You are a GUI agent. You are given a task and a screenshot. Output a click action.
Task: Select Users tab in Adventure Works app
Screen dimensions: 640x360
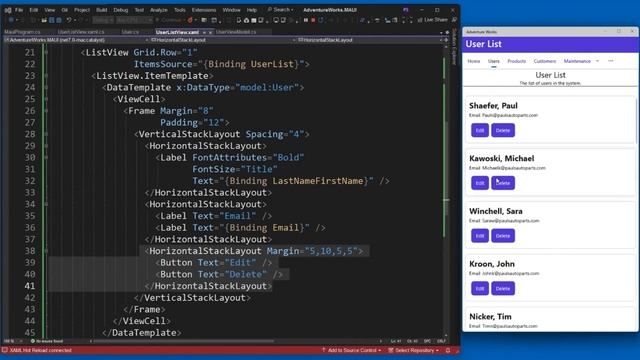click(493, 61)
